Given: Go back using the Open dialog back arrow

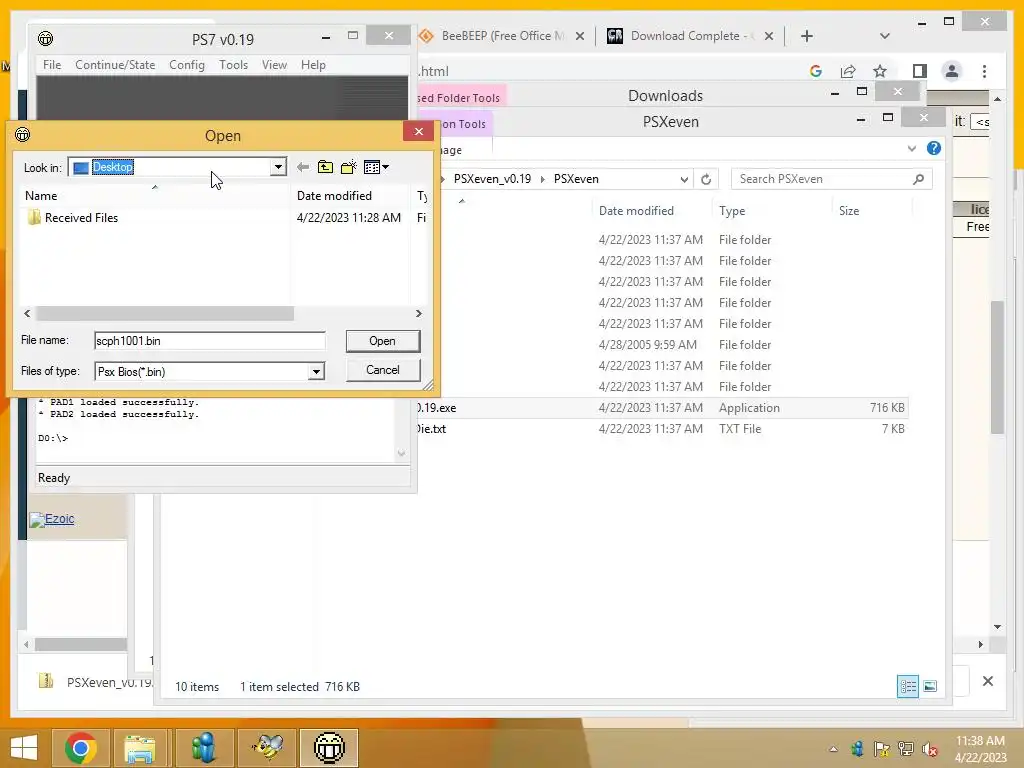Looking at the screenshot, I should point(302,167).
